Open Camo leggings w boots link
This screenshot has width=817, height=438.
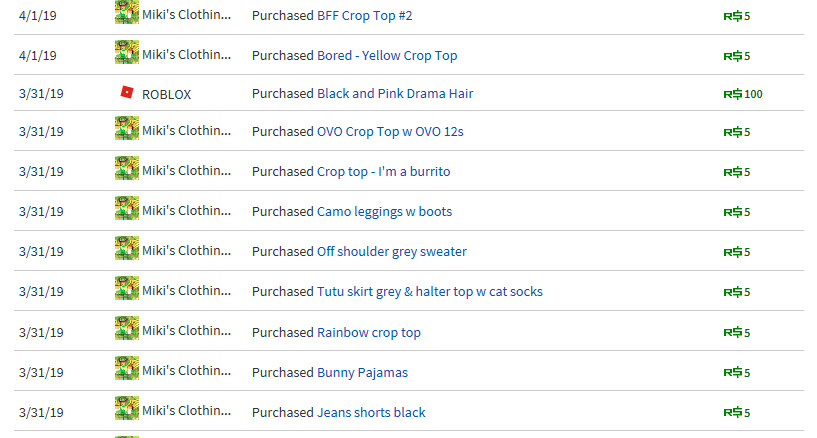[384, 212]
